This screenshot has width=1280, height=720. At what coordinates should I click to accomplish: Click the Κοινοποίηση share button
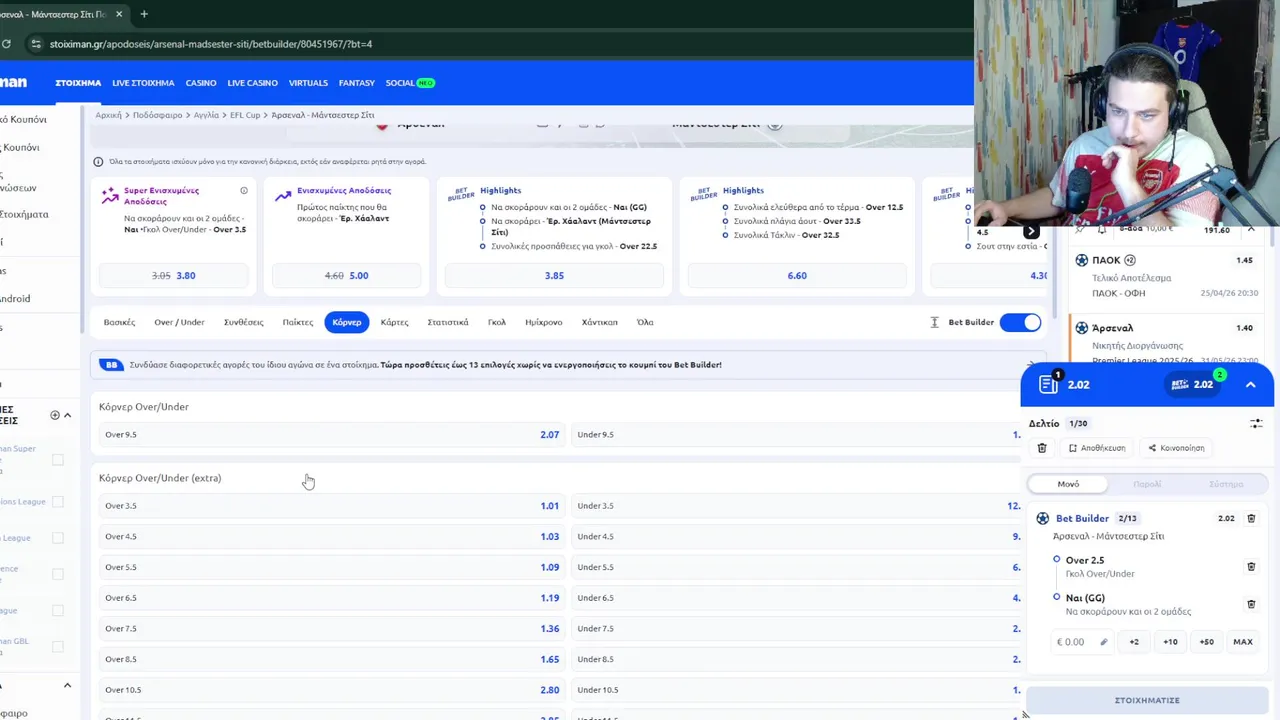click(x=1176, y=448)
